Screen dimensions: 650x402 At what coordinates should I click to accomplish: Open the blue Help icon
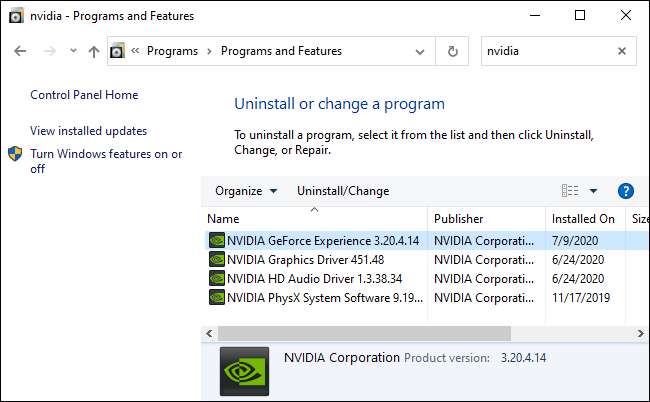[x=626, y=191]
